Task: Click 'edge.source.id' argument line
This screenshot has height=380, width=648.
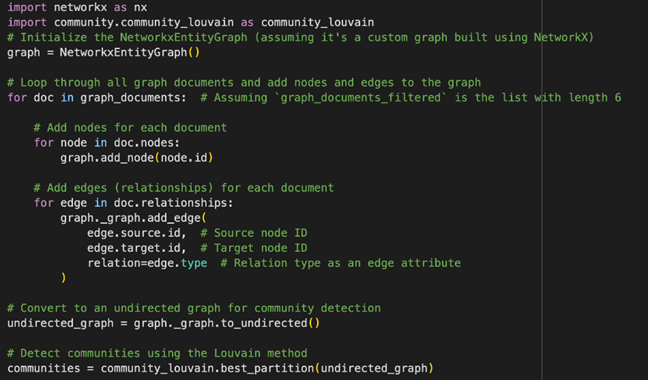Action: click(133, 233)
